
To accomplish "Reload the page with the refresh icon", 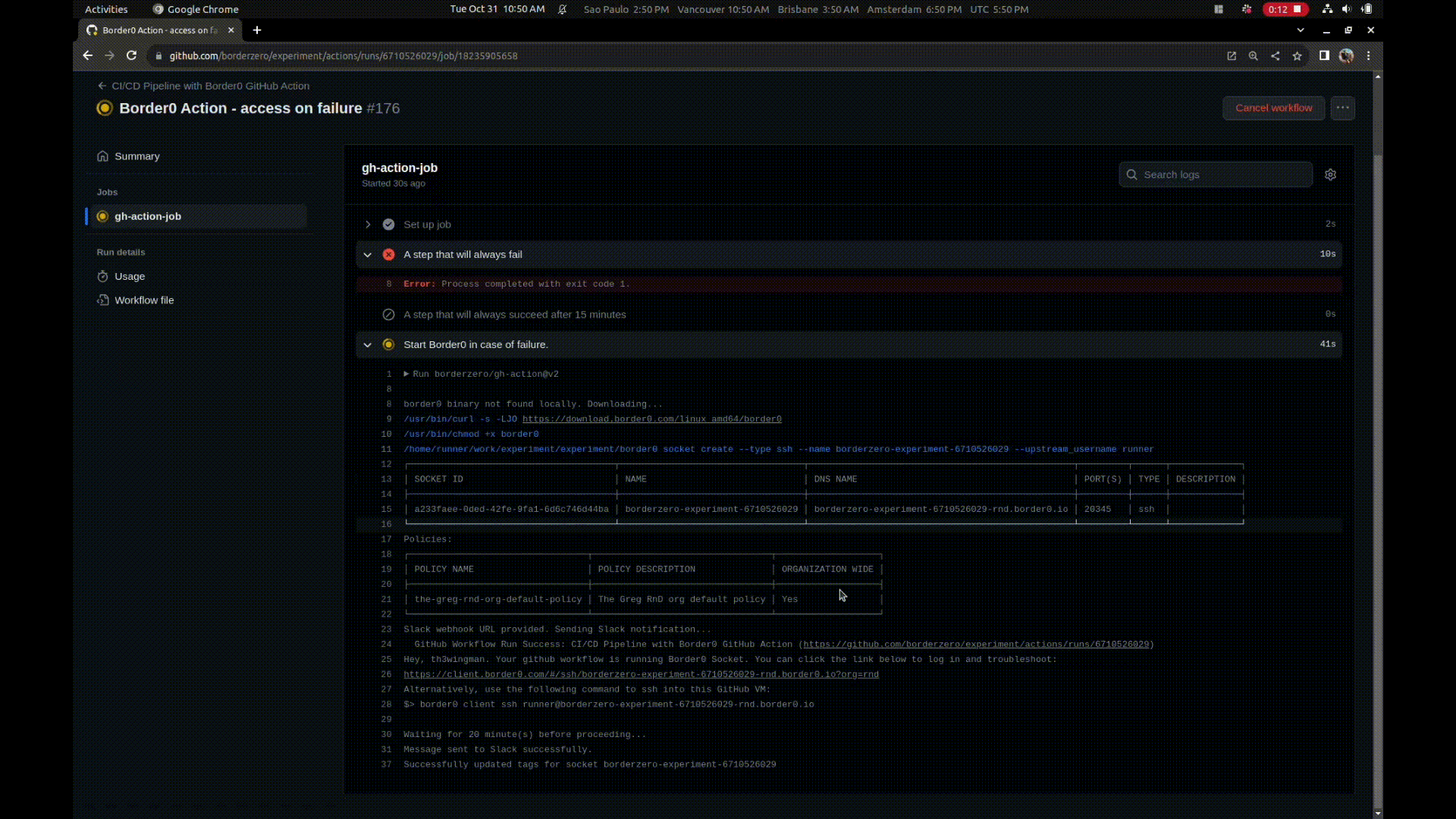I will 131,55.
